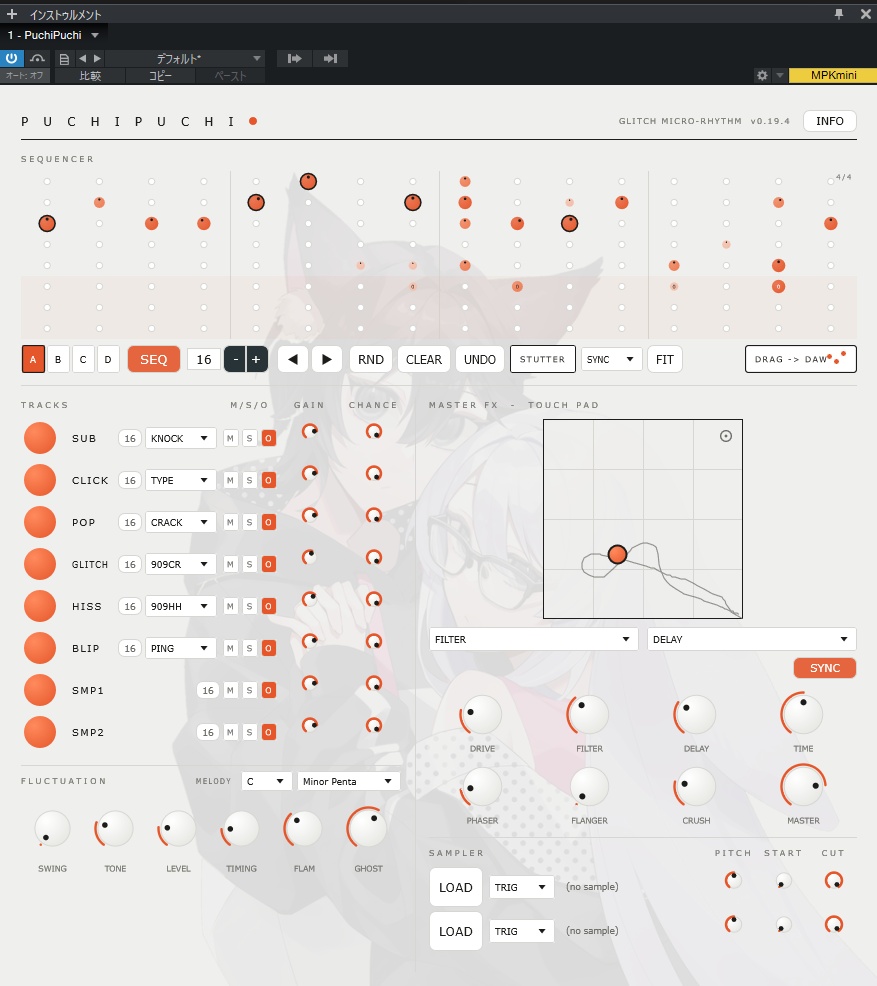Click the touch pad target circle icon
877x986 pixels.
tap(725, 436)
